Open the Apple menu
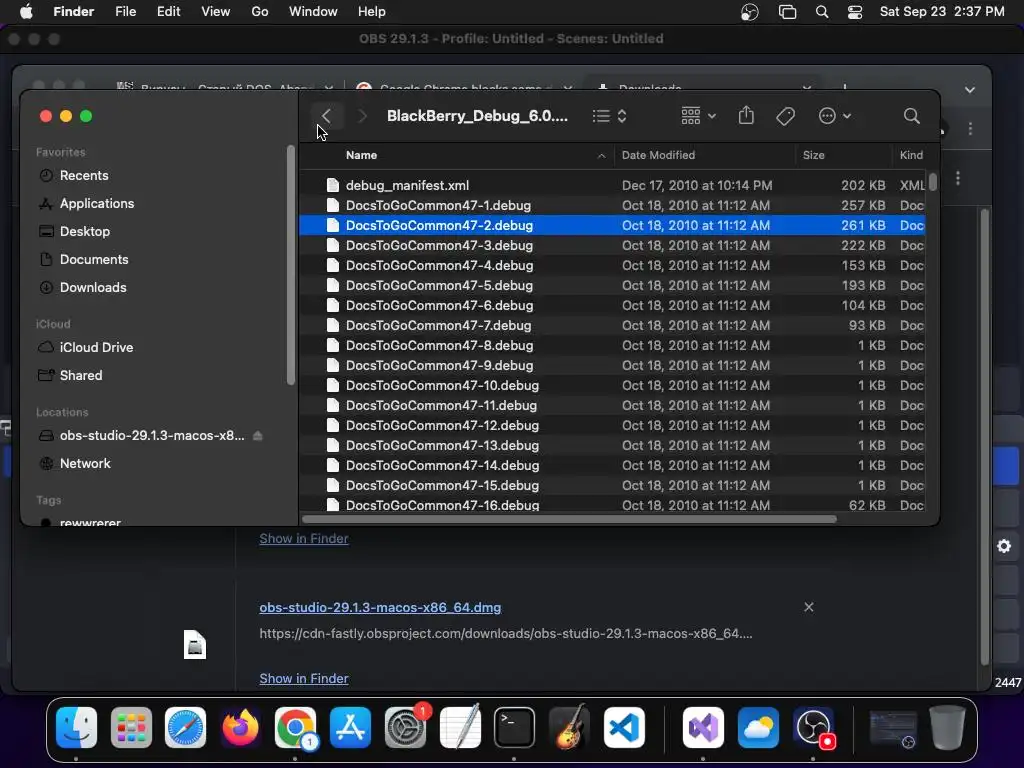 click(x=26, y=12)
